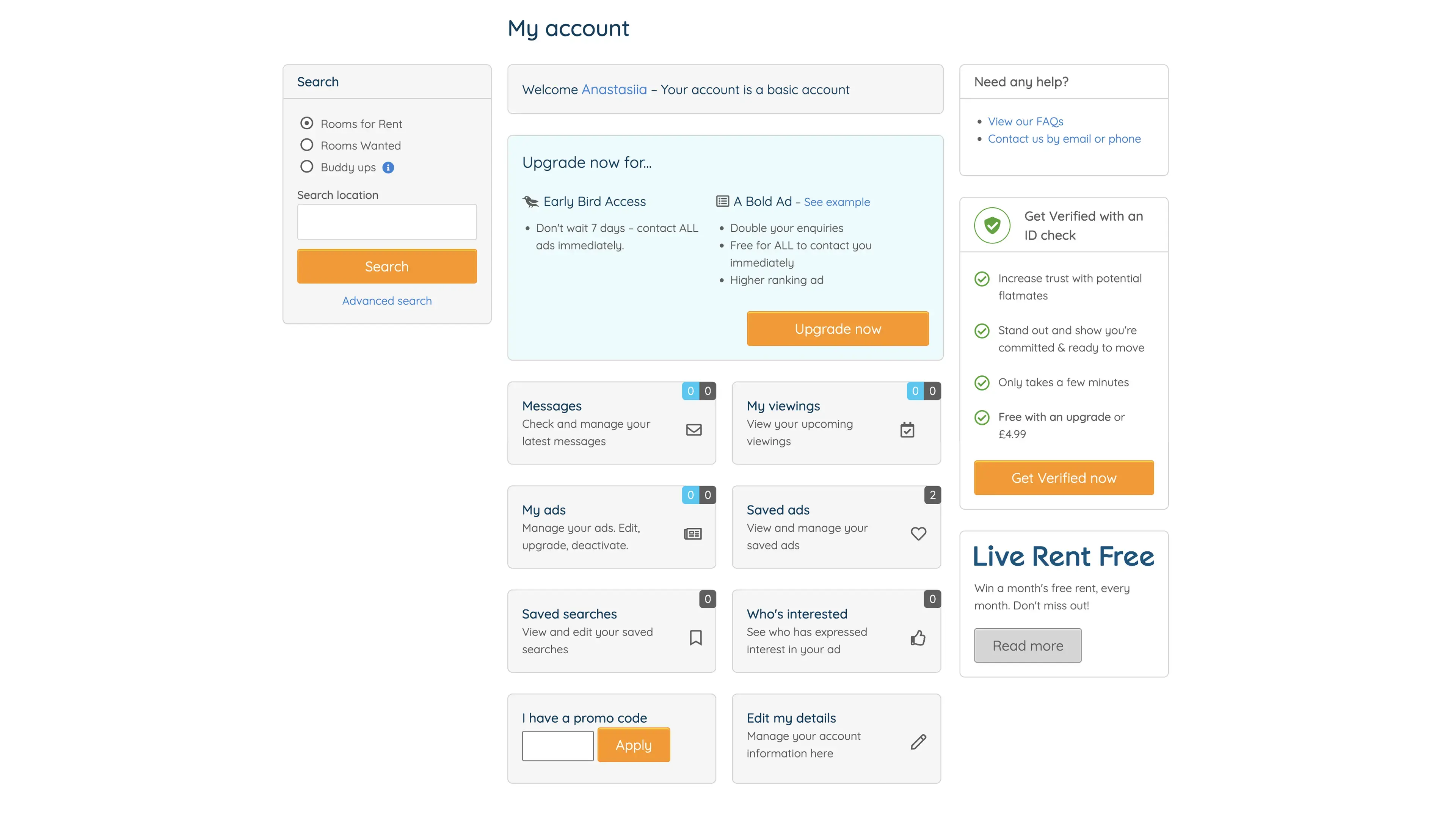This screenshot has height=819, width=1456.
Task: Click the My ads newspaper icon
Action: click(x=693, y=534)
